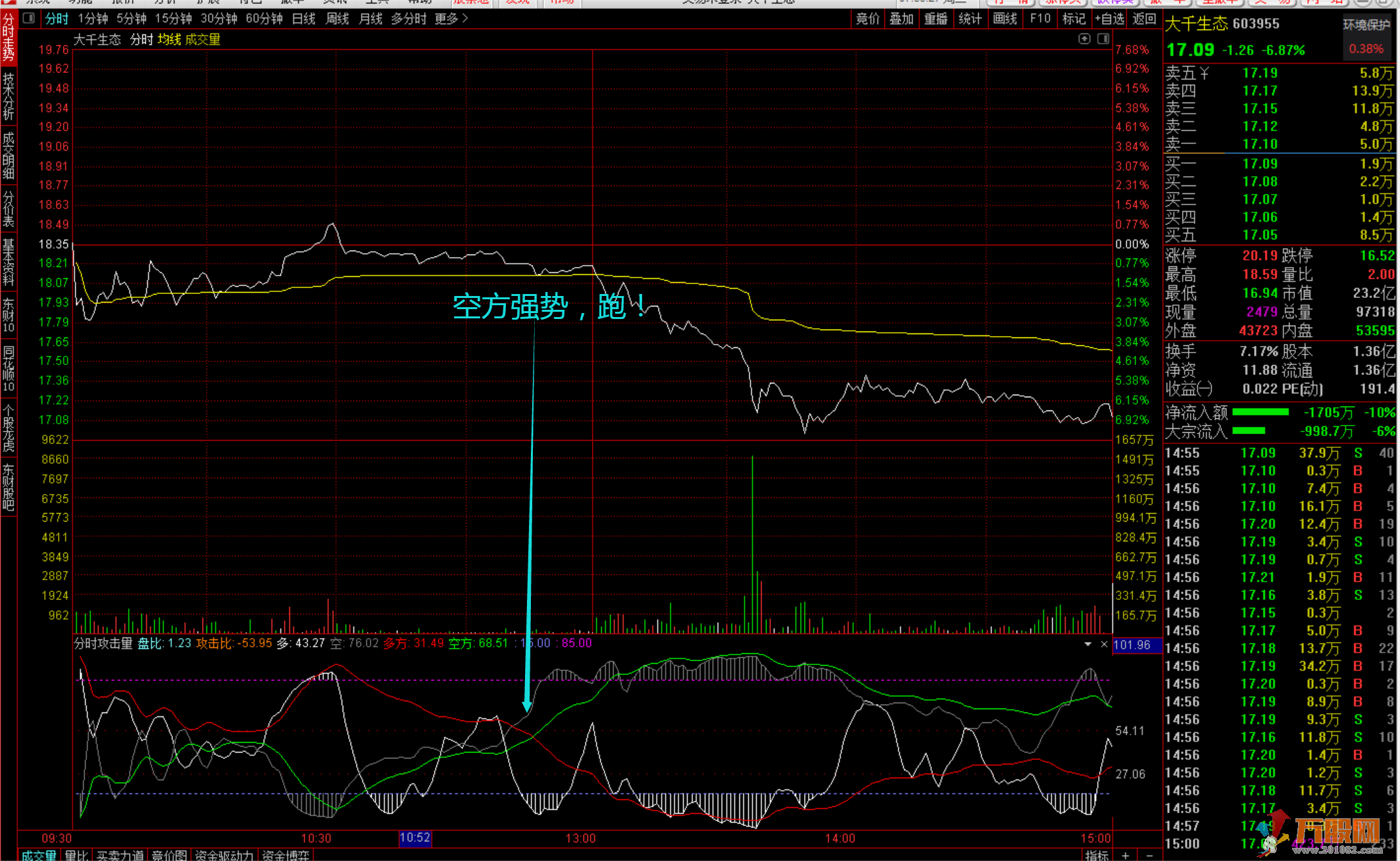Add stock via +自选 button
The width and height of the screenshot is (1400, 861).
pyautogui.click(x=1109, y=18)
